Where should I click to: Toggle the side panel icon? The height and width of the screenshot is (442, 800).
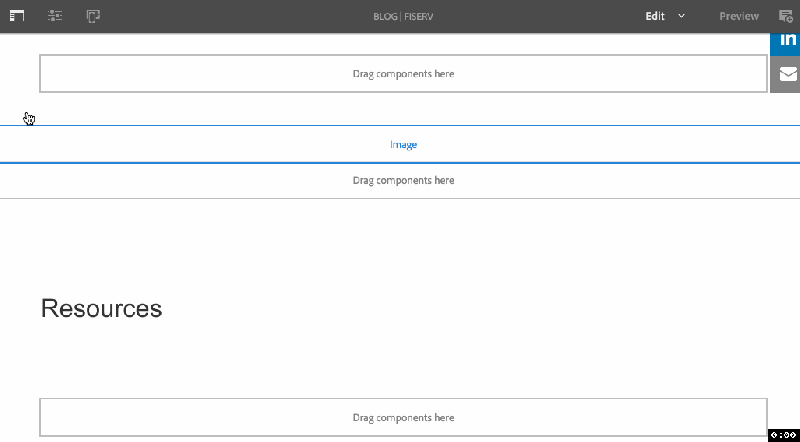[17, 16]
